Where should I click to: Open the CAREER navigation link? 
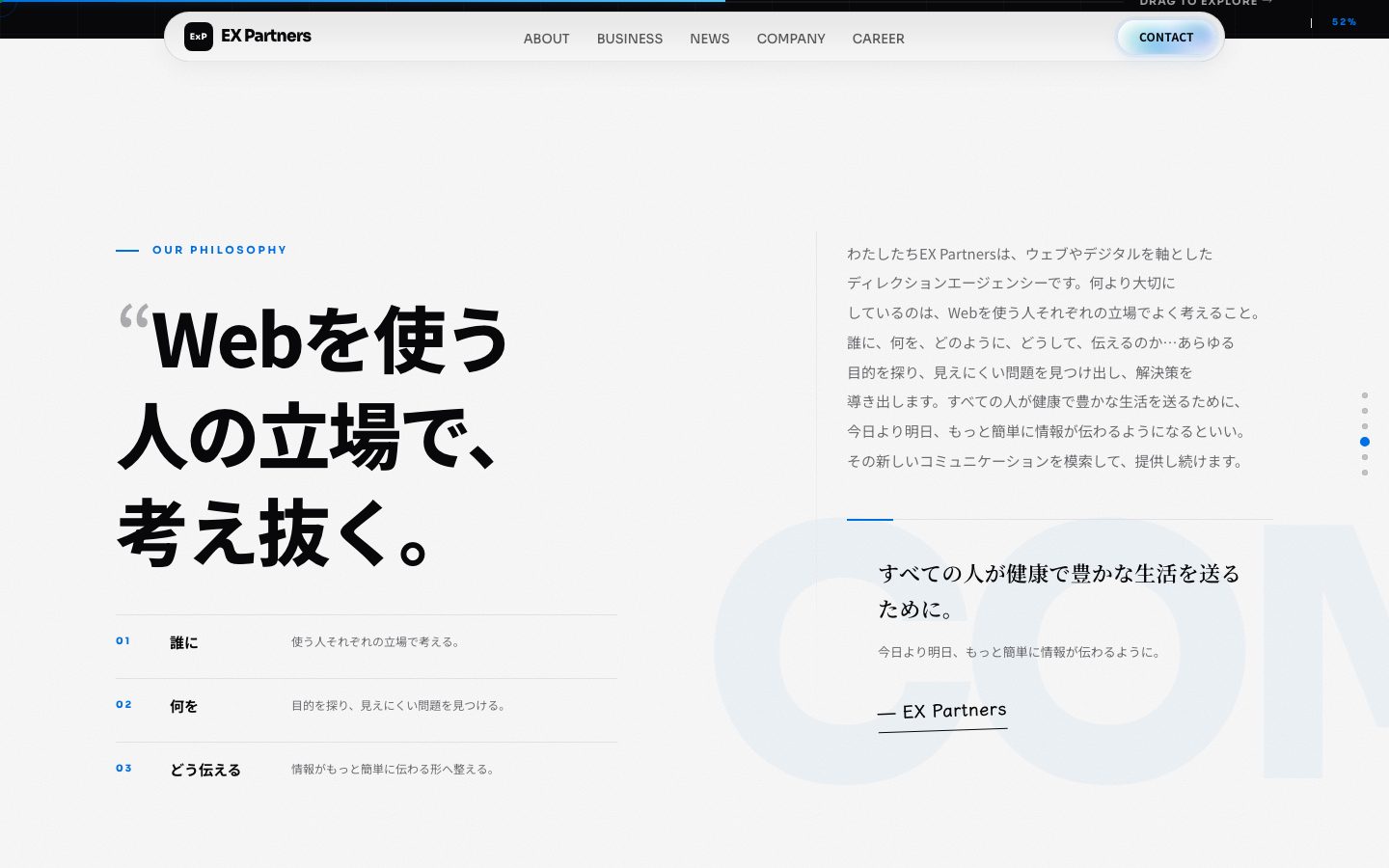tap(879, 39)
